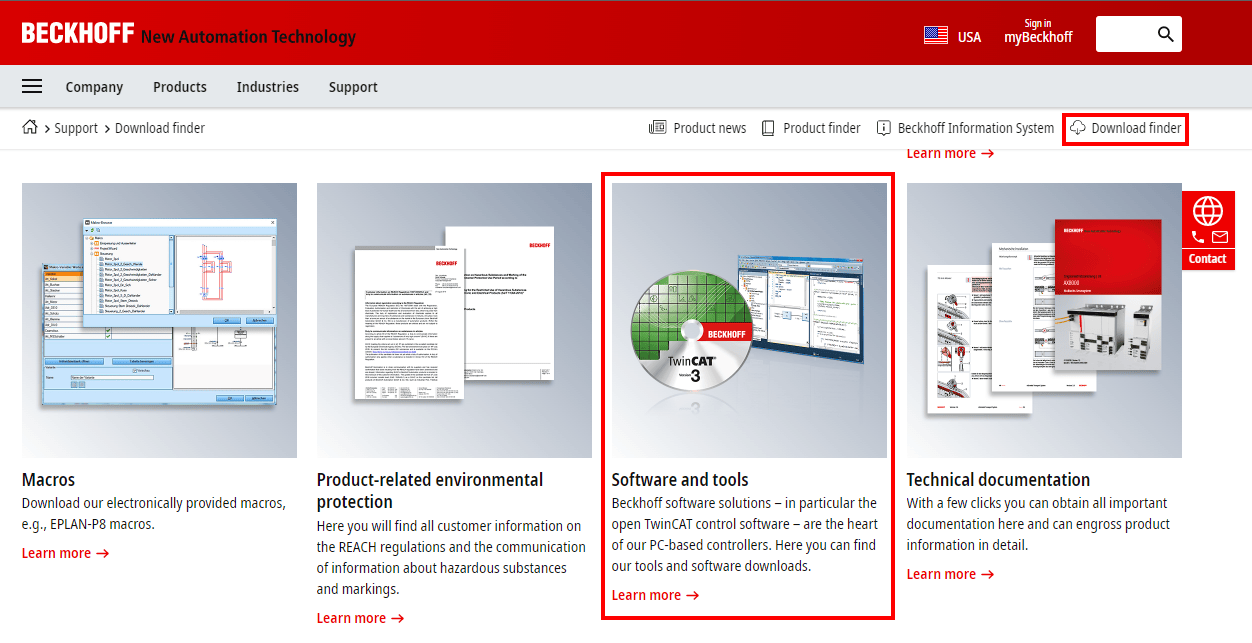This screenshot has height=643, width=1252.
Task: Click Learn more under Macros
Action: tap(65, 553)
